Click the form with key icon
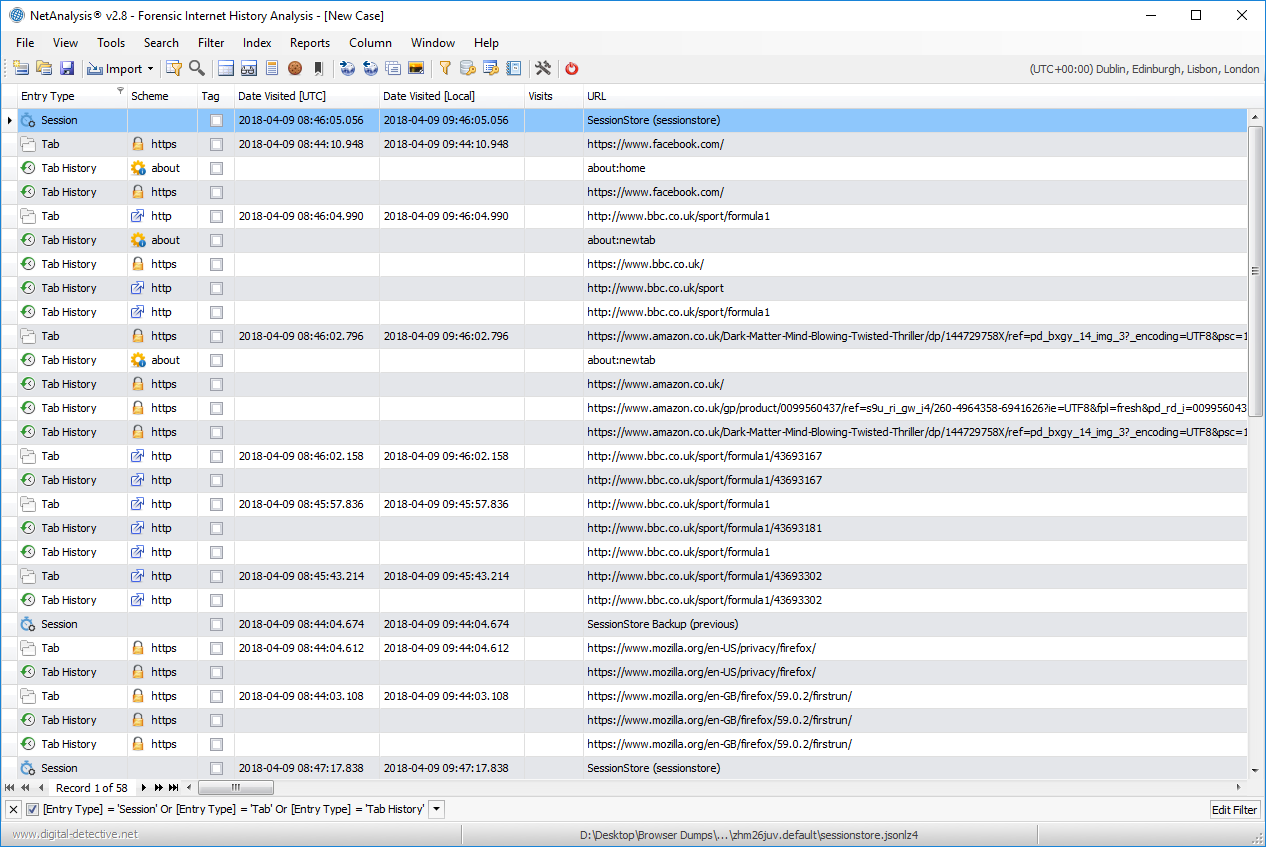1266x847 pixels. click(491, 69)
